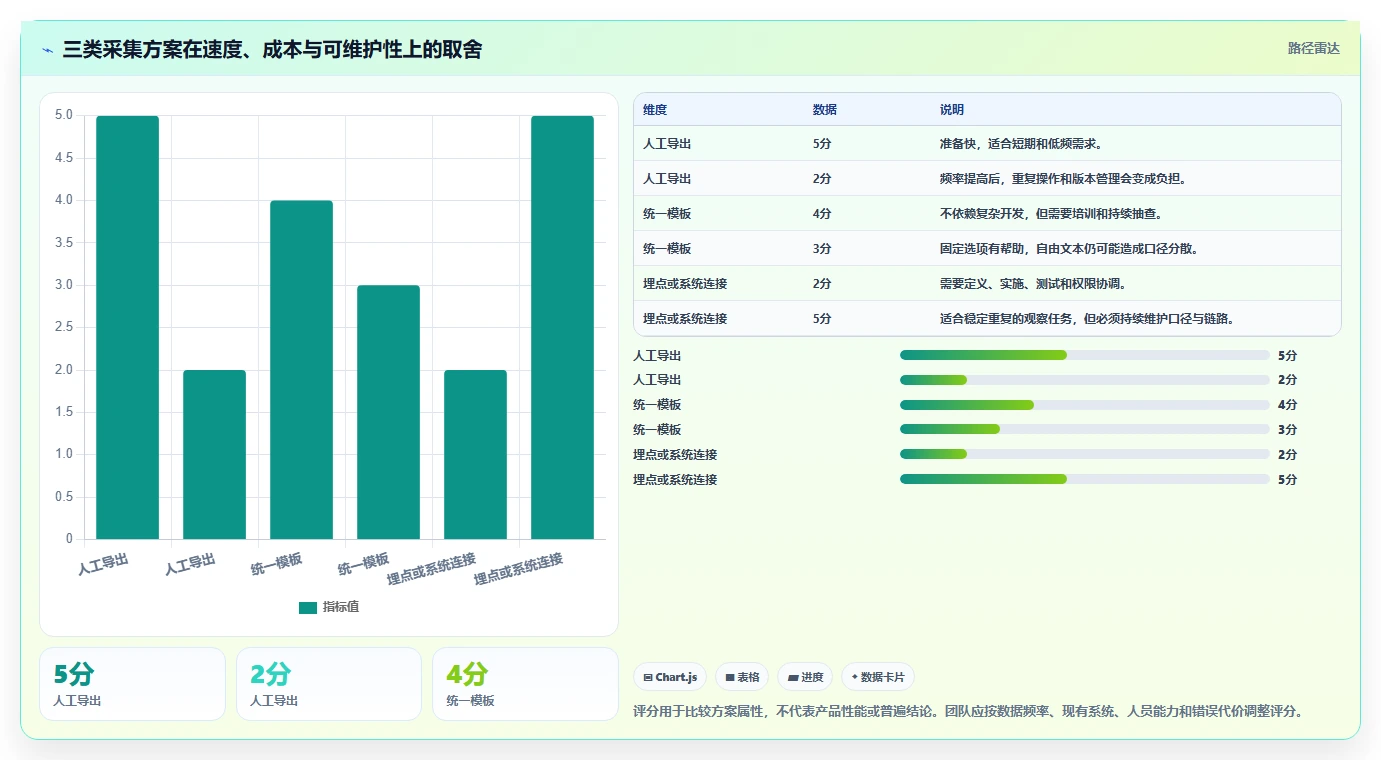This screenshot has height=760, width=1381.
Task: Click the description 固定选项有帮助，自由文本仍可能造成口径分散。
Action: [1069, 249]
